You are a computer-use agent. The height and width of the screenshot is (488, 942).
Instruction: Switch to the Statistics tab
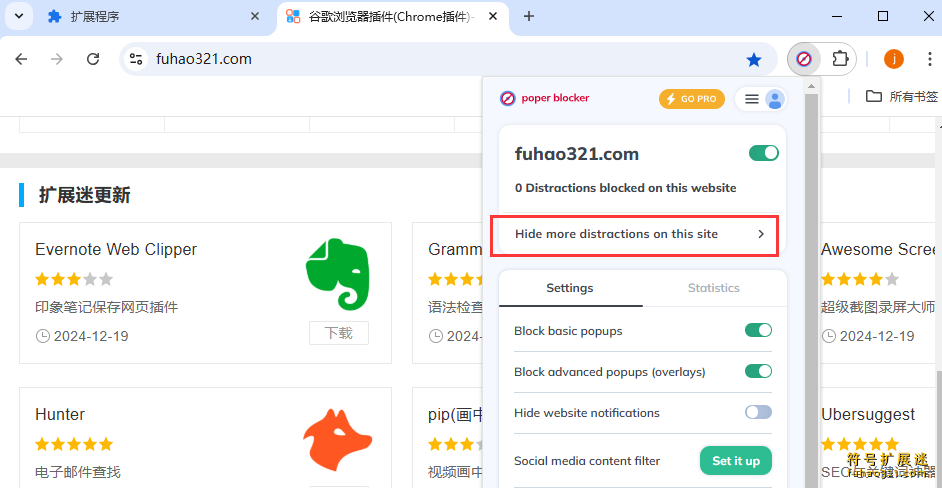[x=714, y=288]
